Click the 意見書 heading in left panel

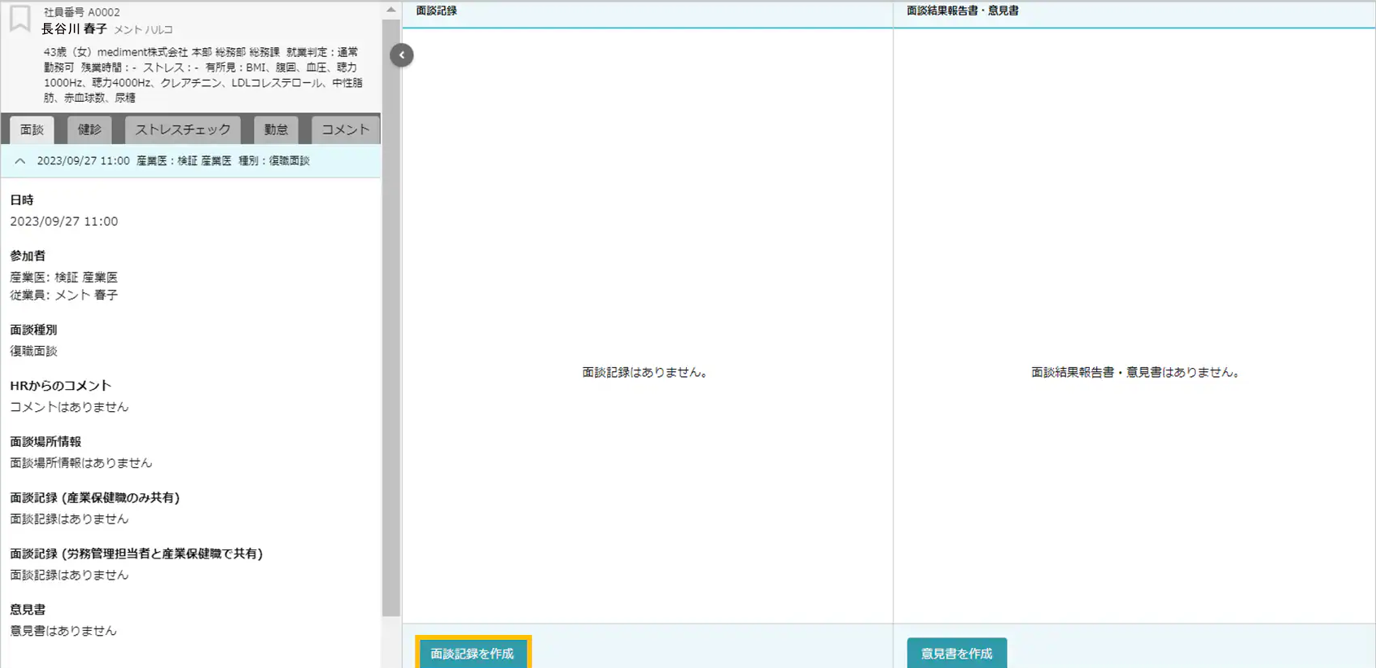click(x=28, y=609)
